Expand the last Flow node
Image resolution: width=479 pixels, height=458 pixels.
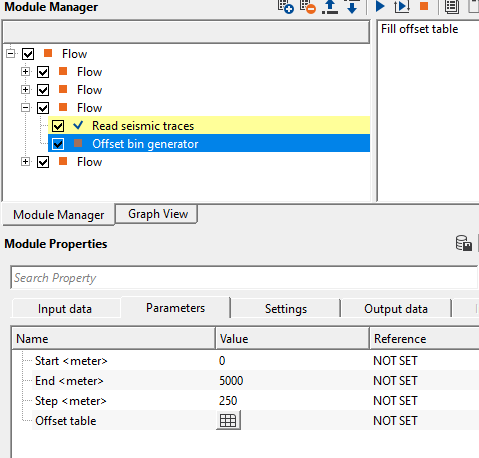click(25, 162)
